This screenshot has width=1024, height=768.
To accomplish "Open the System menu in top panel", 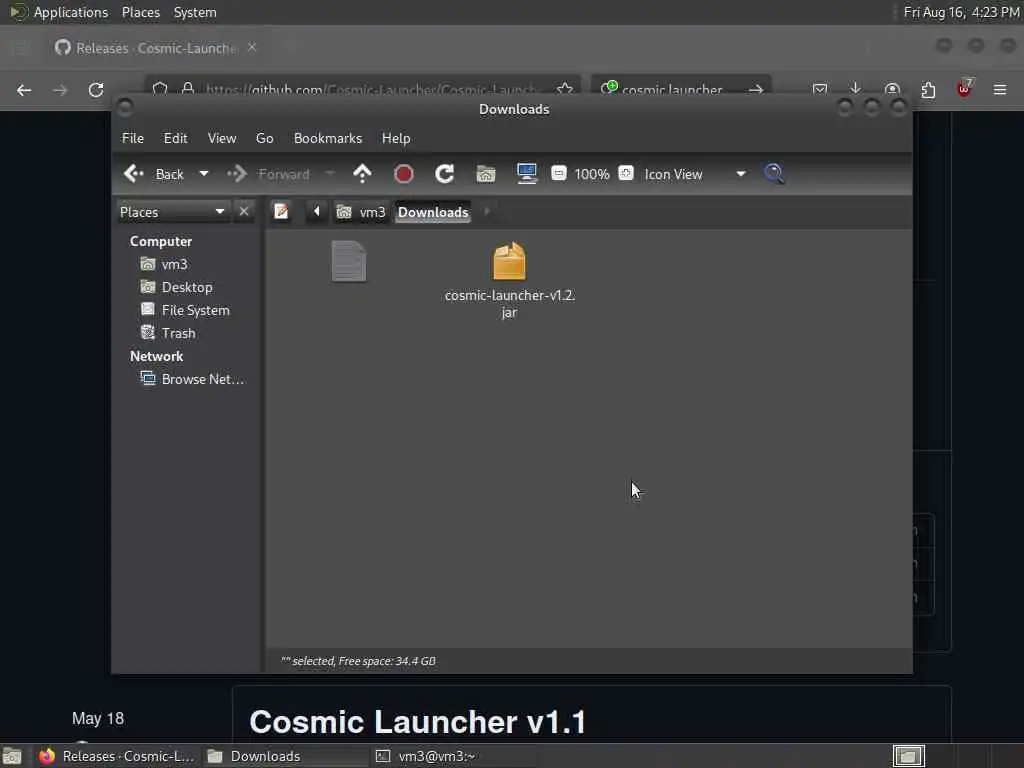I will click(195, 12).
